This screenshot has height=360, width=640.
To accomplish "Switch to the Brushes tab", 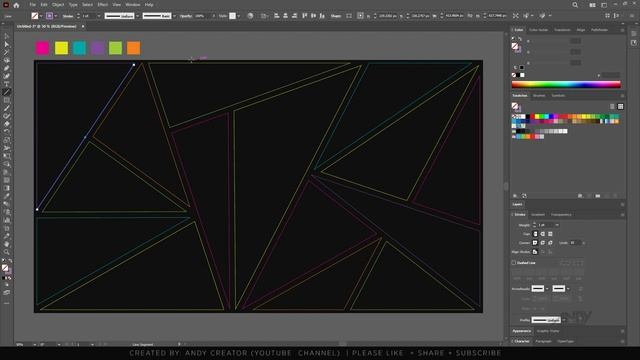I will tap(539, 96).
